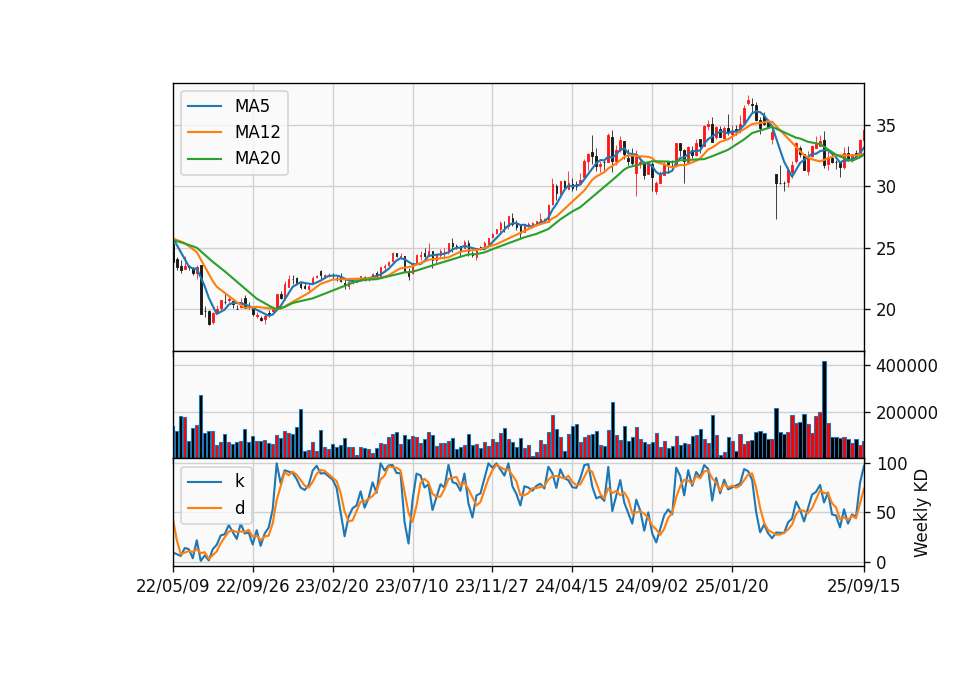Click the 25/01/20 date tick label
The height and width of the screenshot is (690, 960).
coord(732,586)
